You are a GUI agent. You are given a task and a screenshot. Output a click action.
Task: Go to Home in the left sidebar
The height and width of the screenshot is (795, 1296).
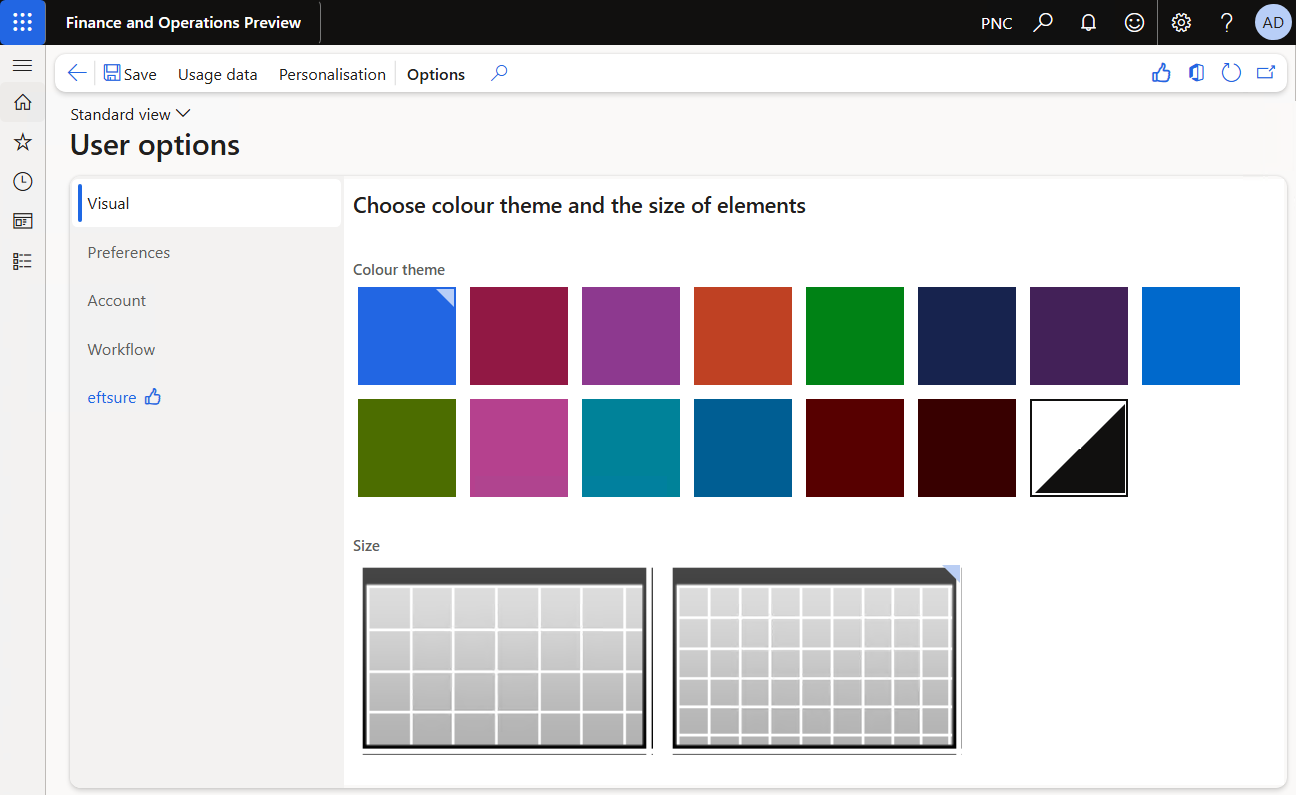tap(22, 102)
